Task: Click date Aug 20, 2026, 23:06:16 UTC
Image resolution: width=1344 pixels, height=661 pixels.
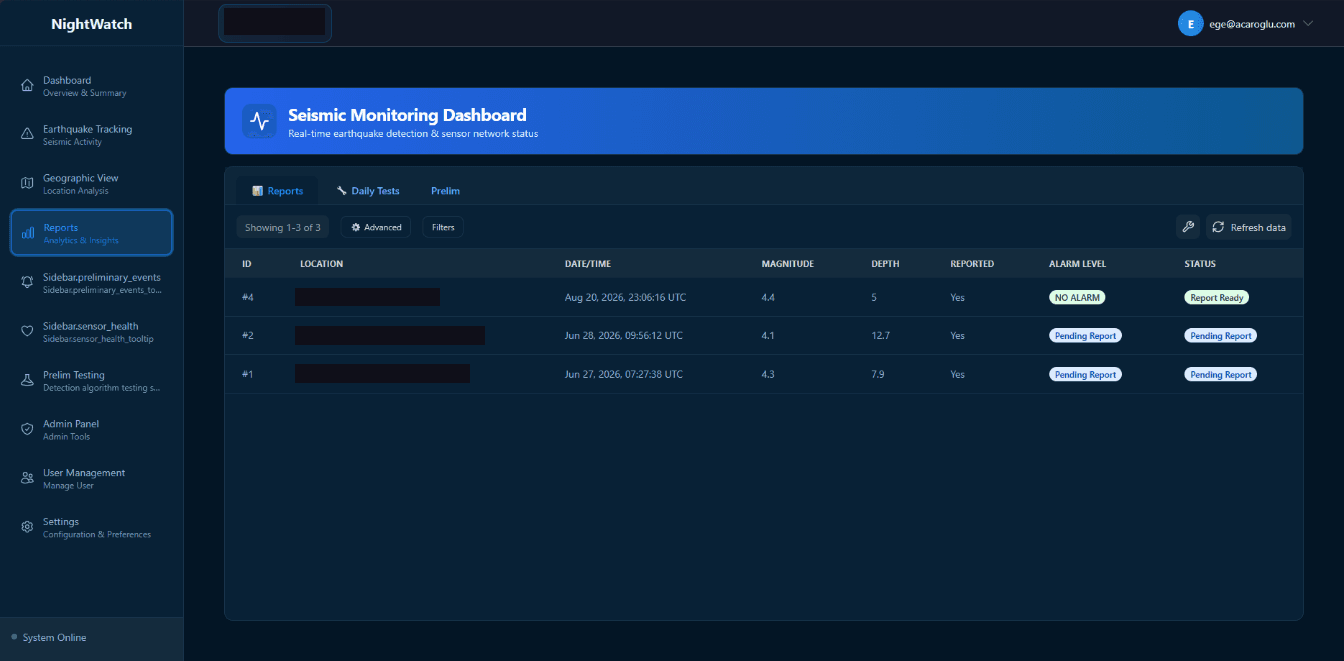Action: tap(625, 297)
